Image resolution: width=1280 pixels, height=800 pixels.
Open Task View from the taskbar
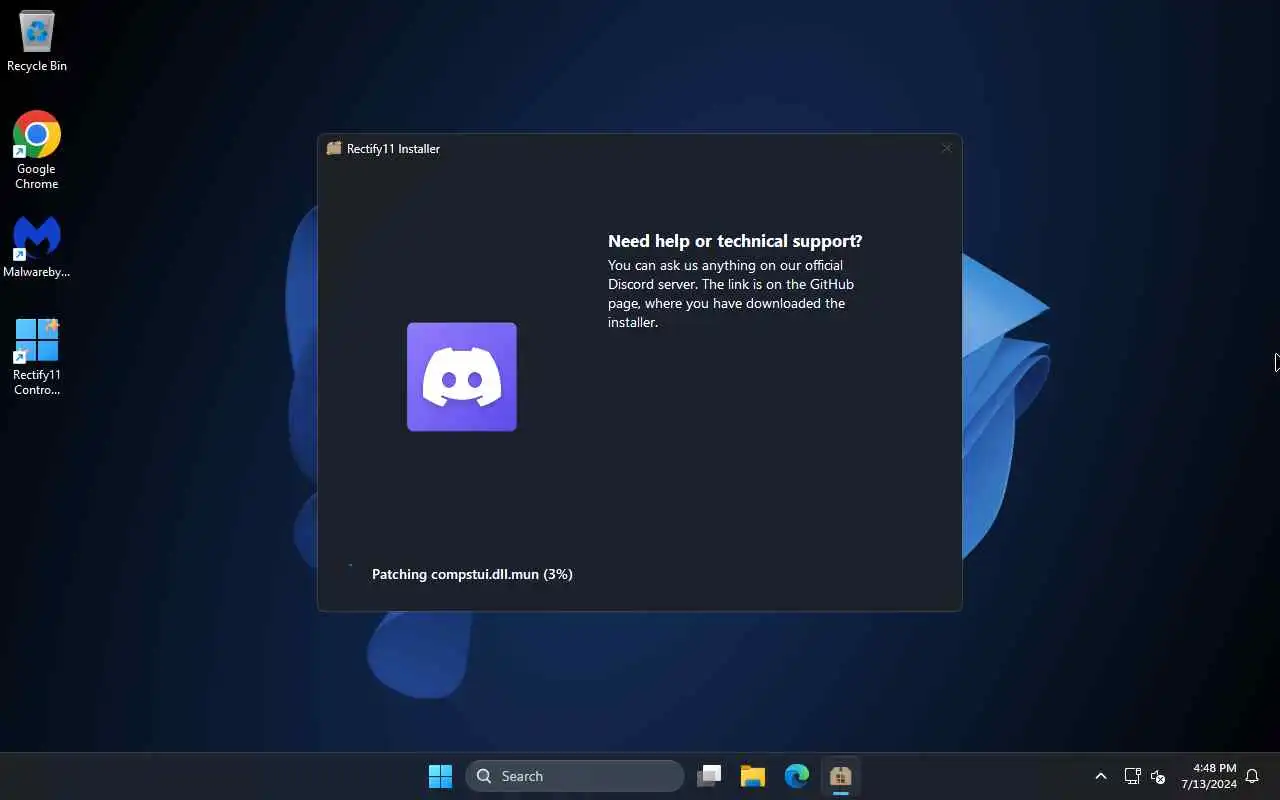pyautogui.click(x=710, y=776)
